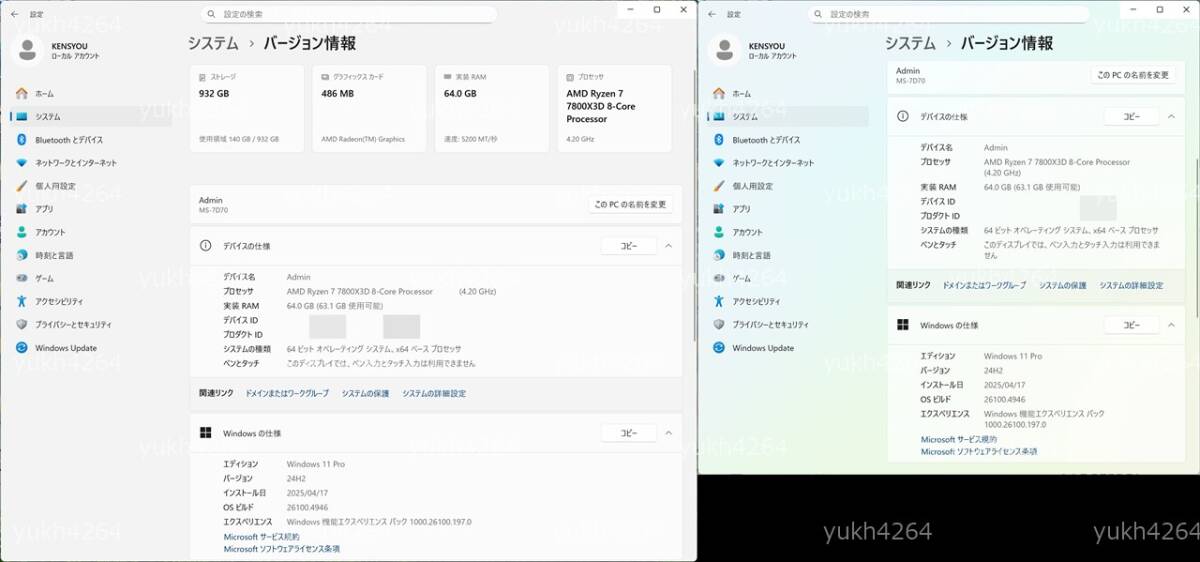Open アプリ icon in left window sidebar
1200x562 pixels.
click(21, 209)
